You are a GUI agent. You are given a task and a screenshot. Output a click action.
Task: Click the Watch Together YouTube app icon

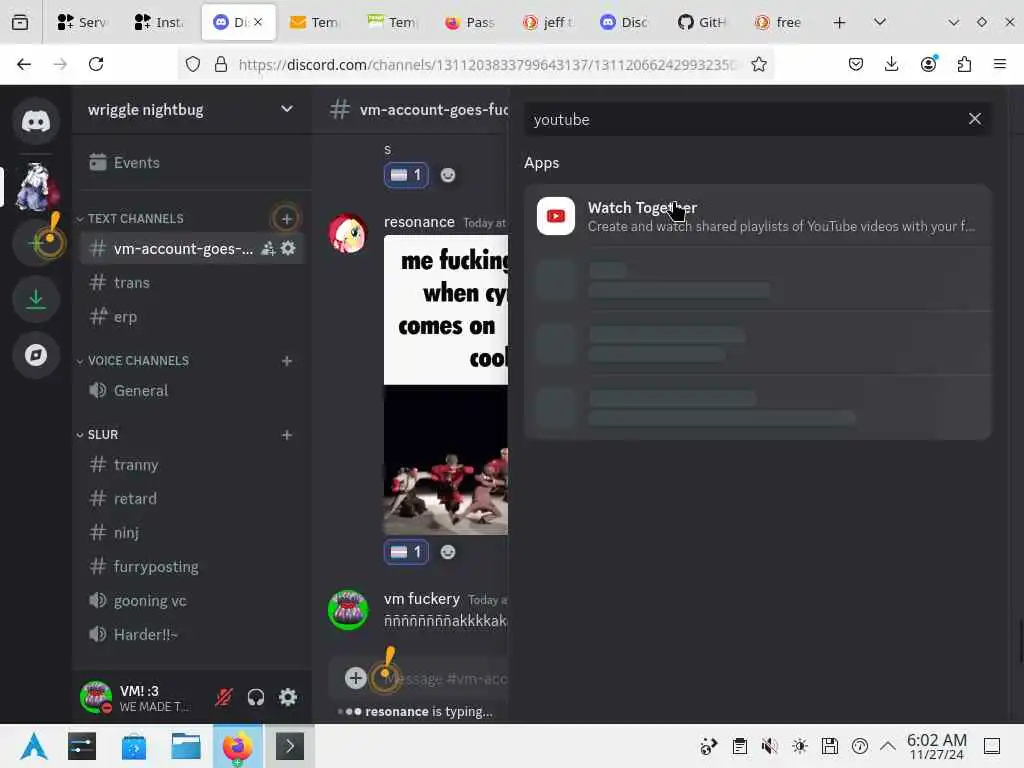[556, 216]
